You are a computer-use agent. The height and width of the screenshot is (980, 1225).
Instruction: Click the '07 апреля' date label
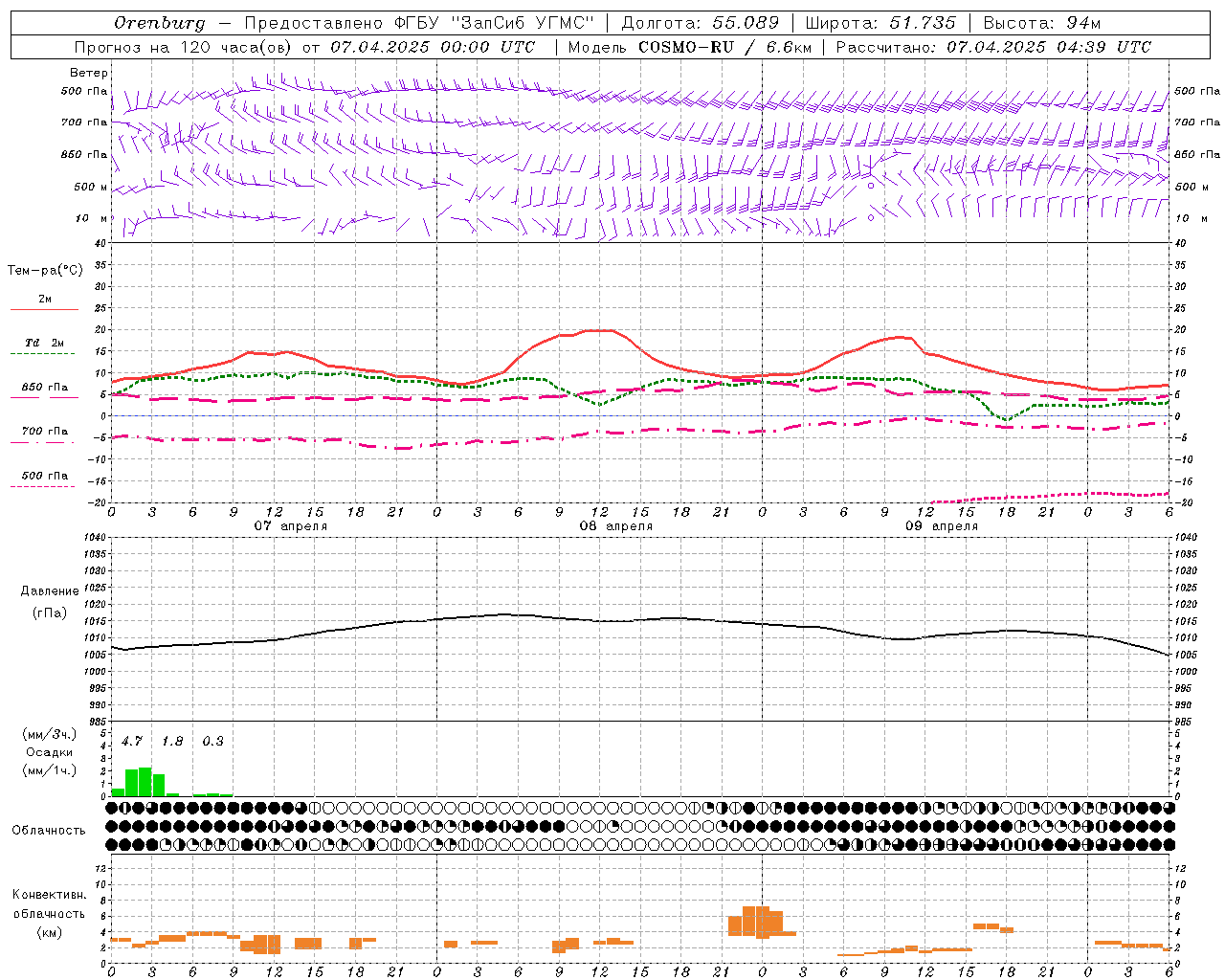click(x=290, y=526)
